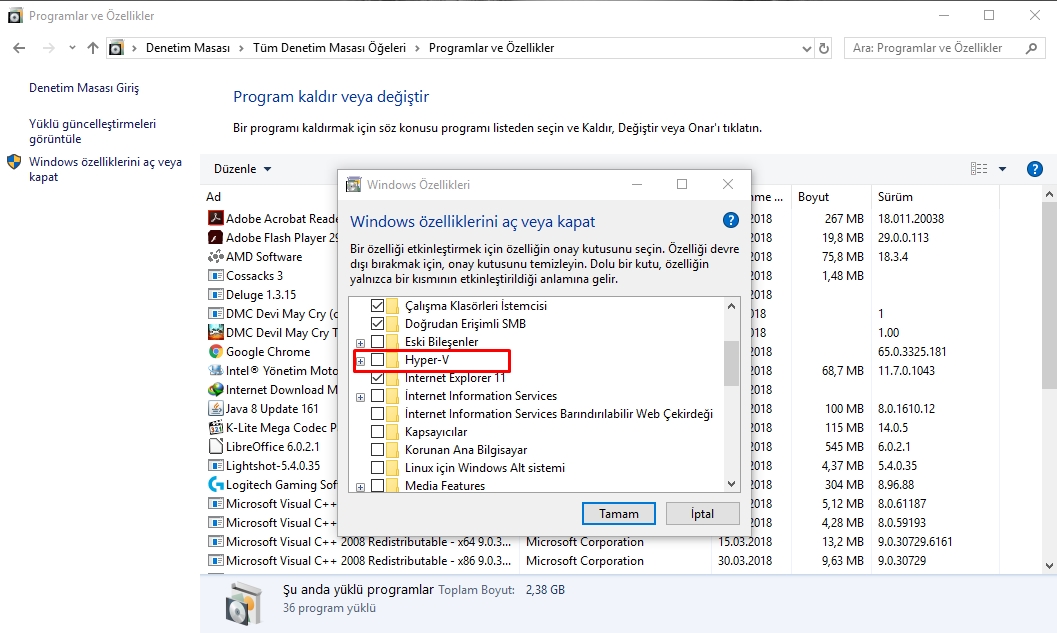
Task: Enable Linux için Windows Alt sistemi checkbox
Action: pyautogui.click(x=378, y=468)
